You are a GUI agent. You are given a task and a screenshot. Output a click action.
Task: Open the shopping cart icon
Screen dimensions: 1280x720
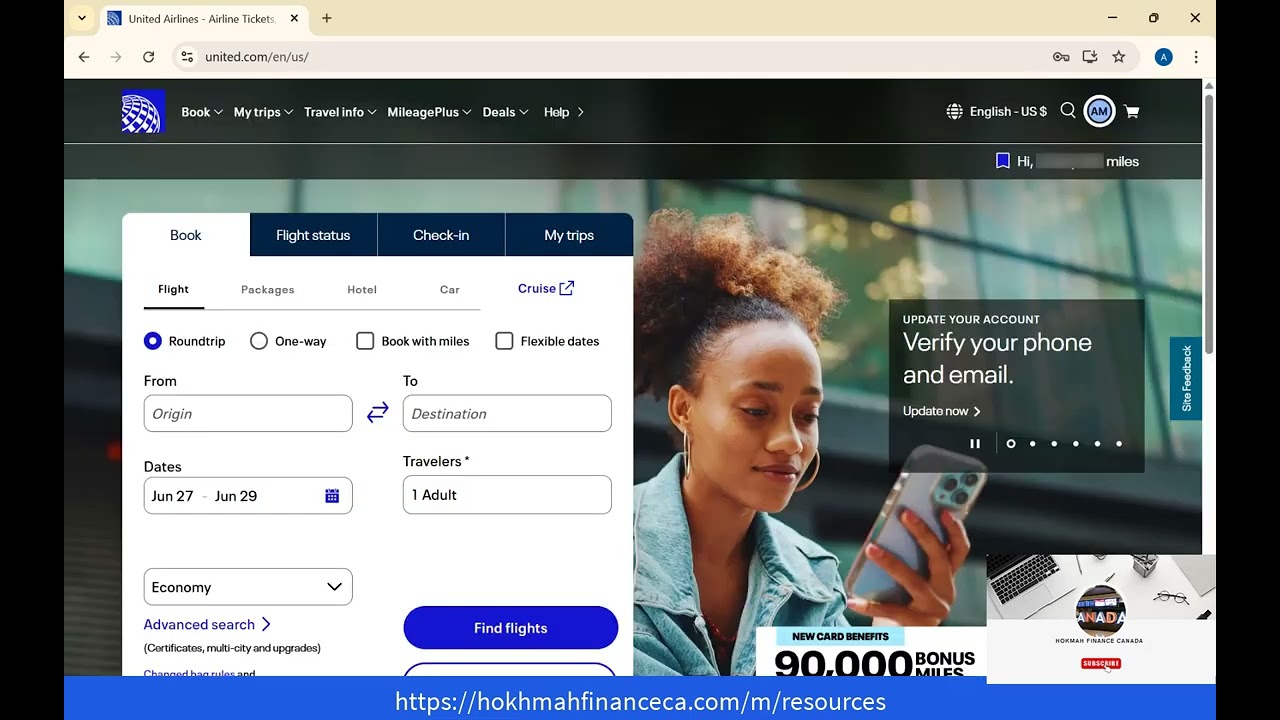1132,112
